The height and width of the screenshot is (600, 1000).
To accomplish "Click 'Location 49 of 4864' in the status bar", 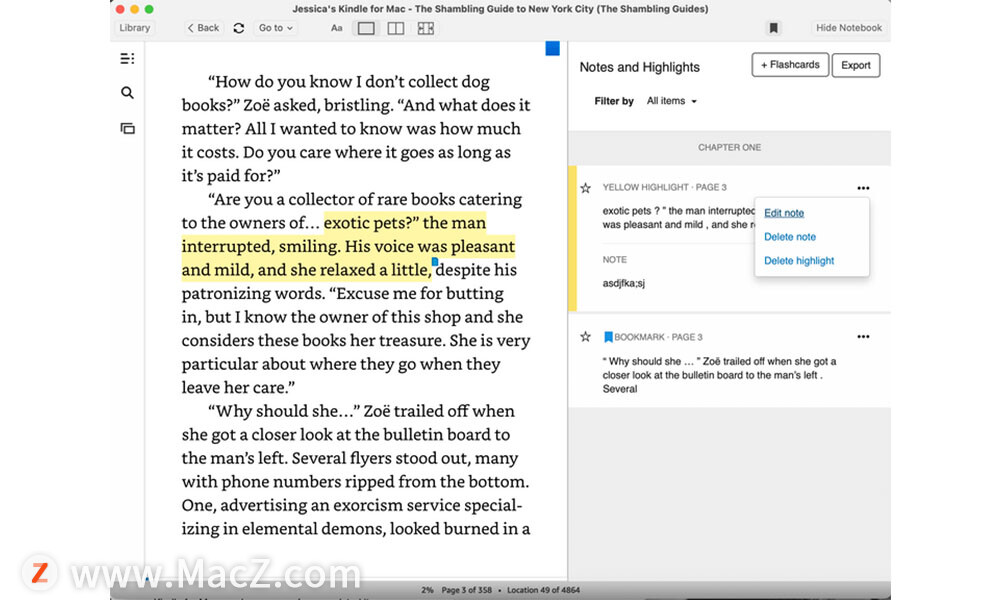I will [x=543, y=590].
